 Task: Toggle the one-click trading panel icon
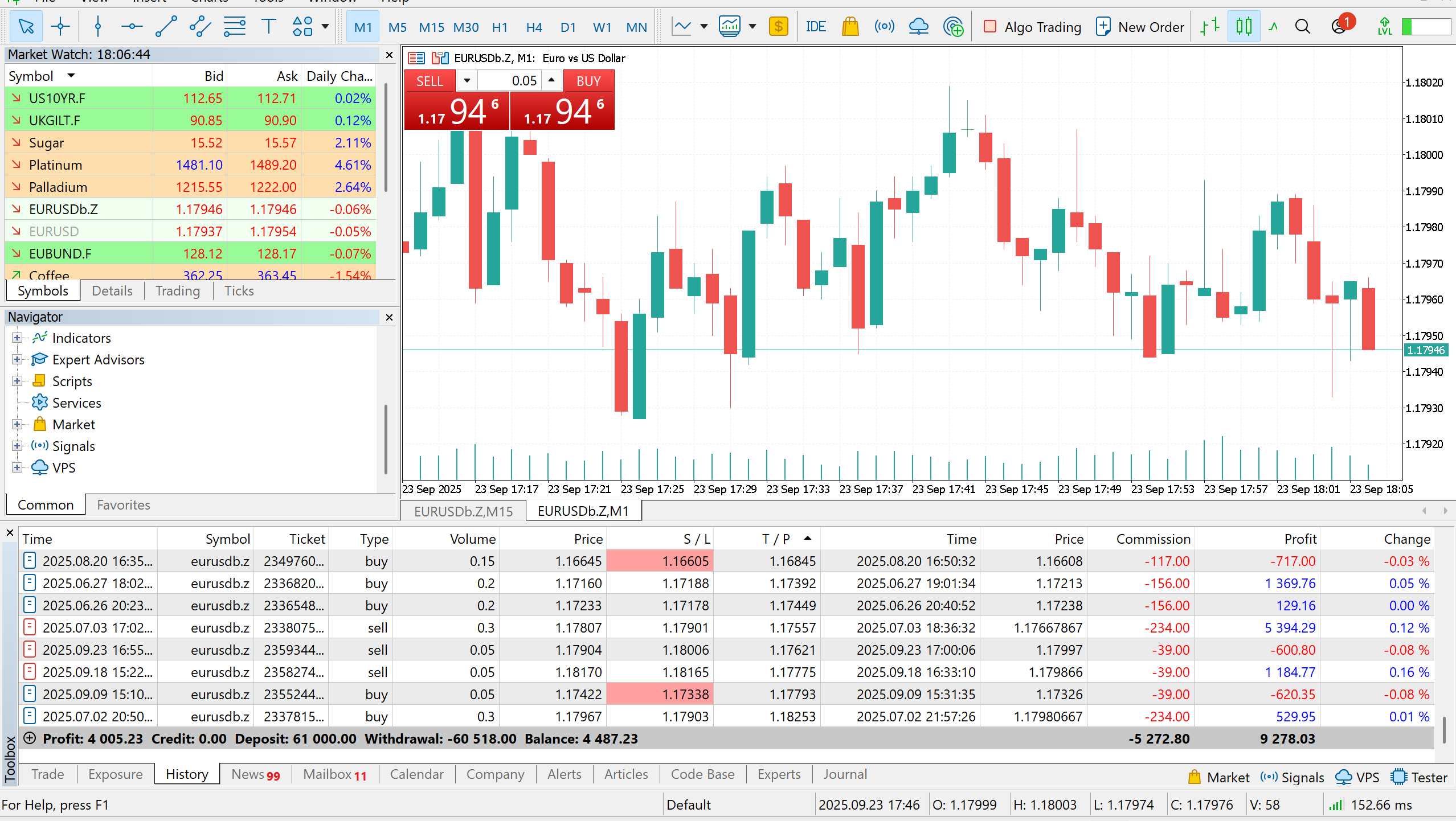pyautogui.click(x=440, y=58)
